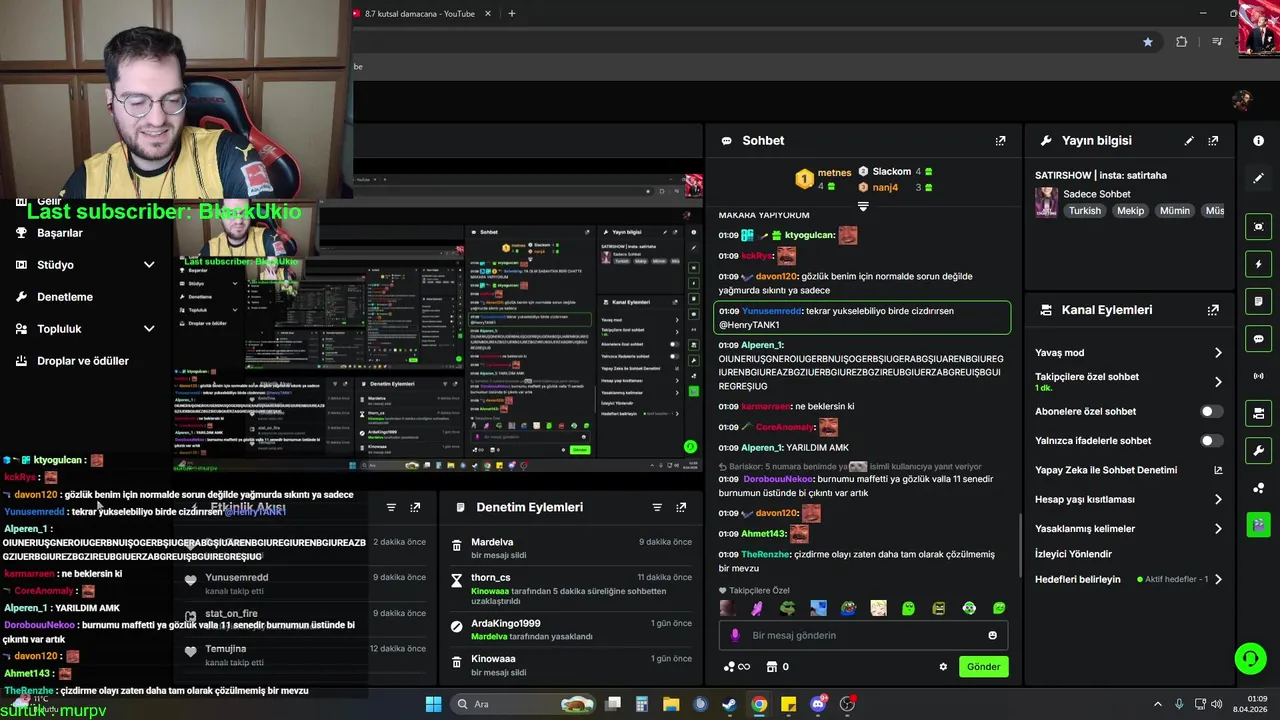Click the shop icon showing 0

coord(777,667)
